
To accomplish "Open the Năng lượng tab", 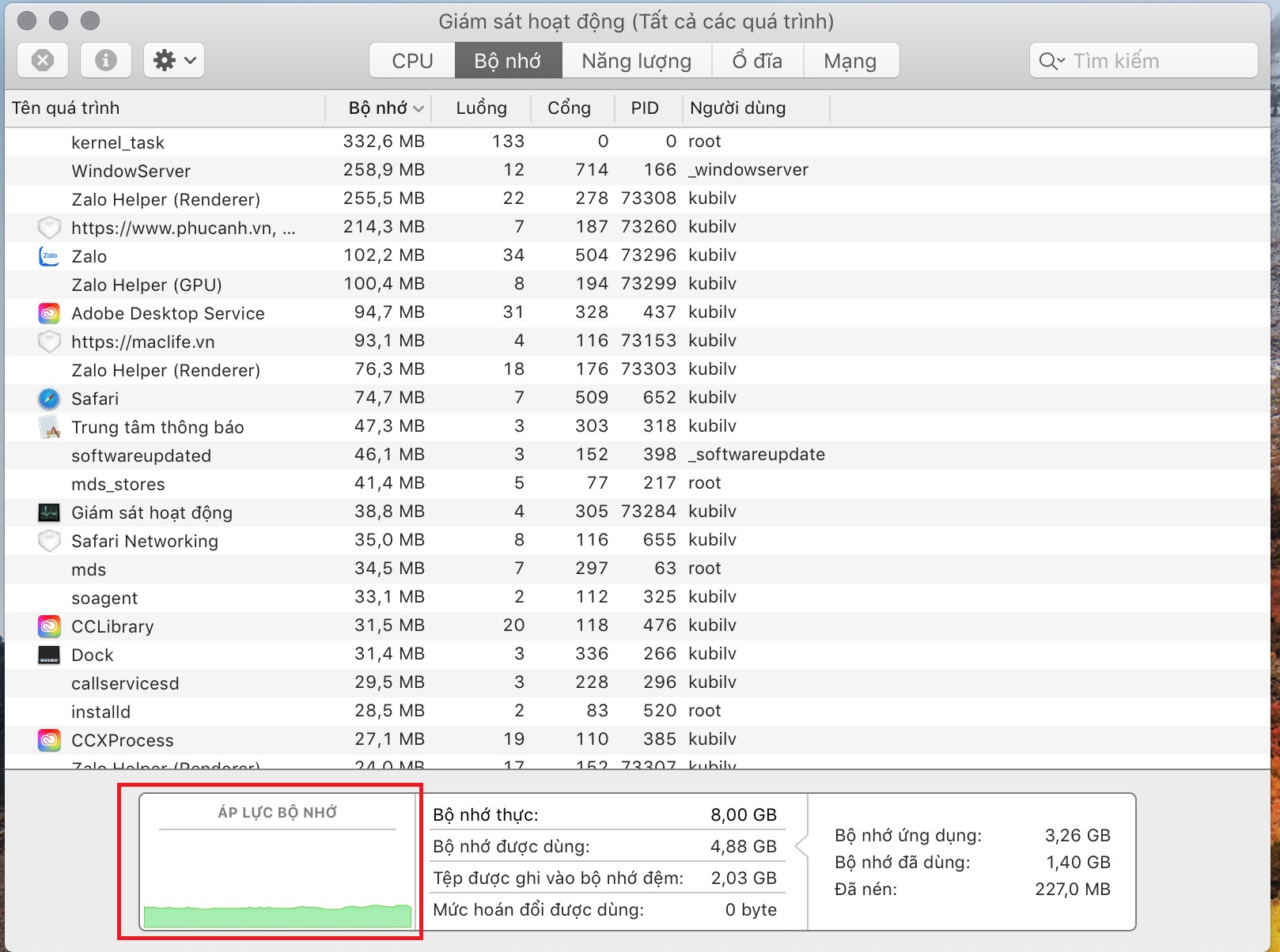I will pyautogui.click(x=636, y=61).
